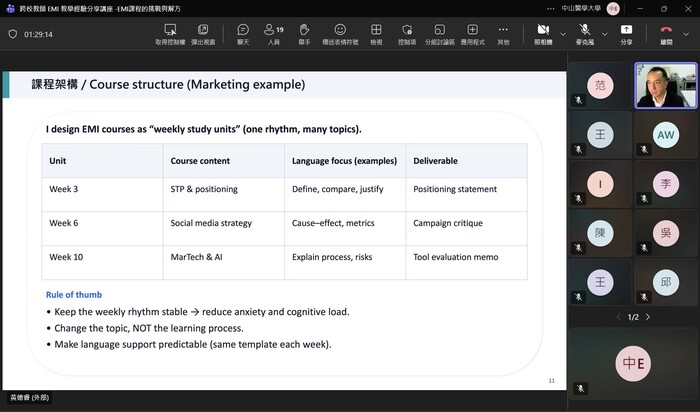This screenshot has width=700, height=412.
Task: Click the Take Control (取得控制權) icon
Action: point(170,31)
